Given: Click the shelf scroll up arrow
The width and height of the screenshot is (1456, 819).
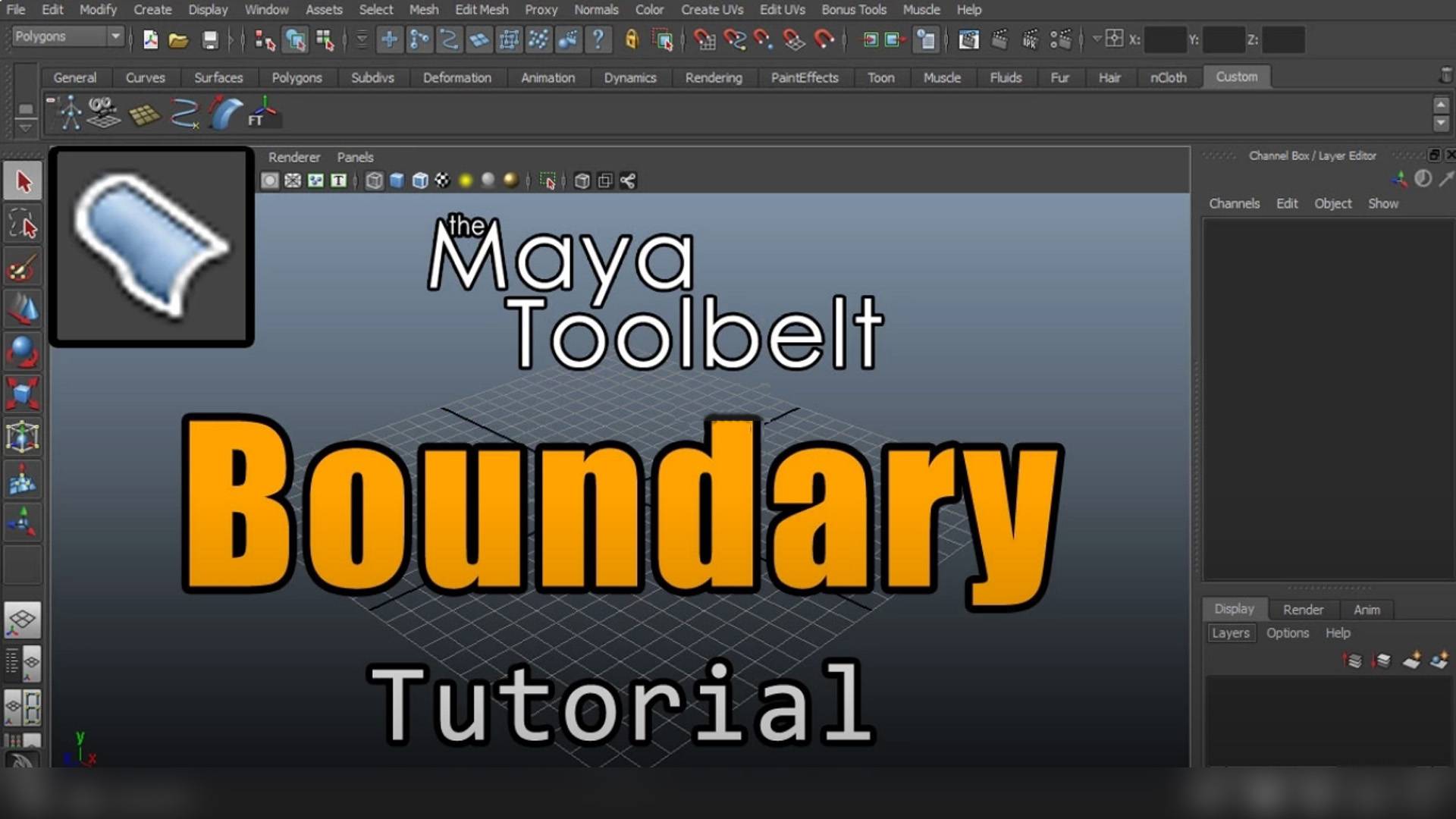Looking at the screenshot, I should pos(1442,105).
